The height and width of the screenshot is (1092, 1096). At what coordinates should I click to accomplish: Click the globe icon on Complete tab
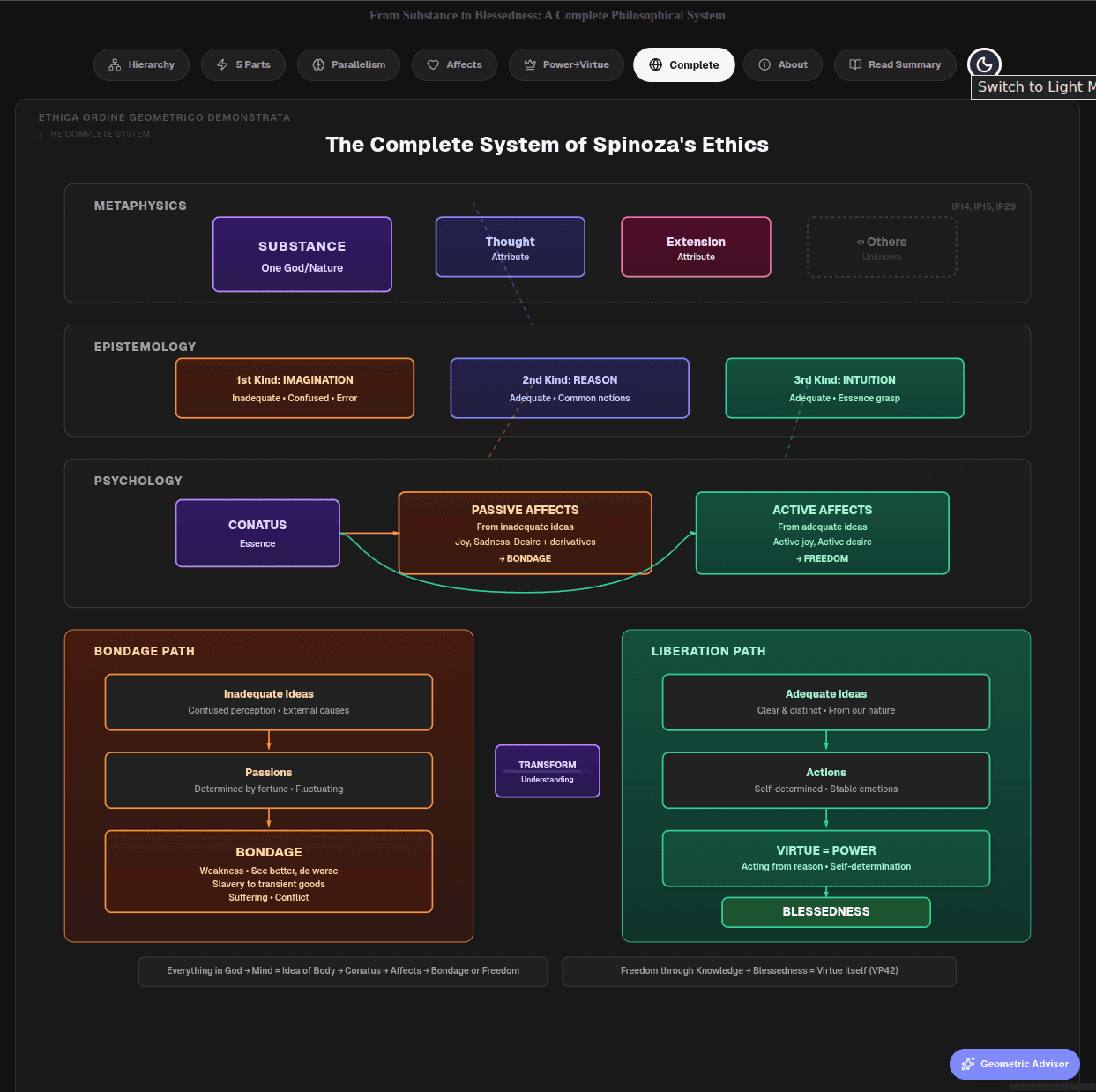click(x=655, y=64)
